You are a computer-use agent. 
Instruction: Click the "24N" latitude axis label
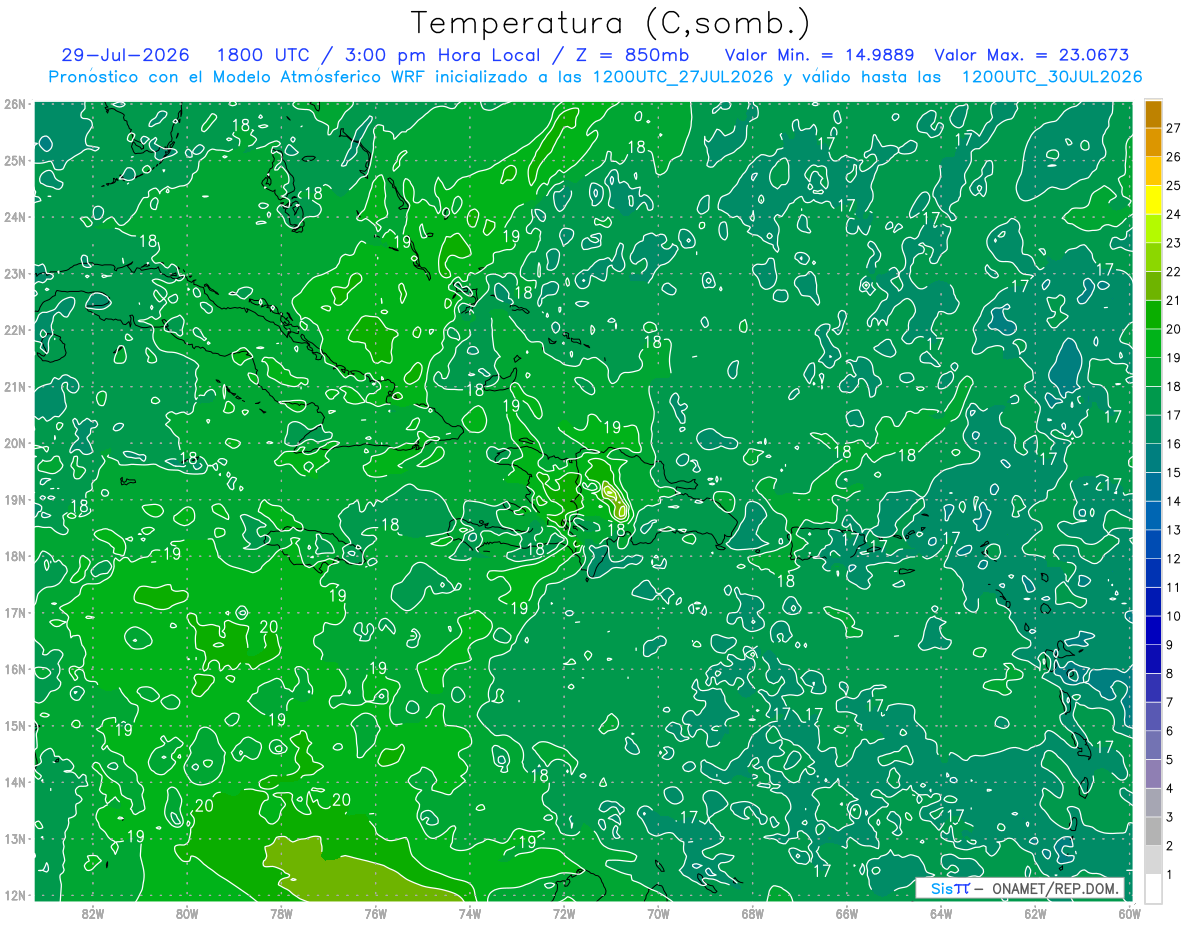(x=15, y=217)
